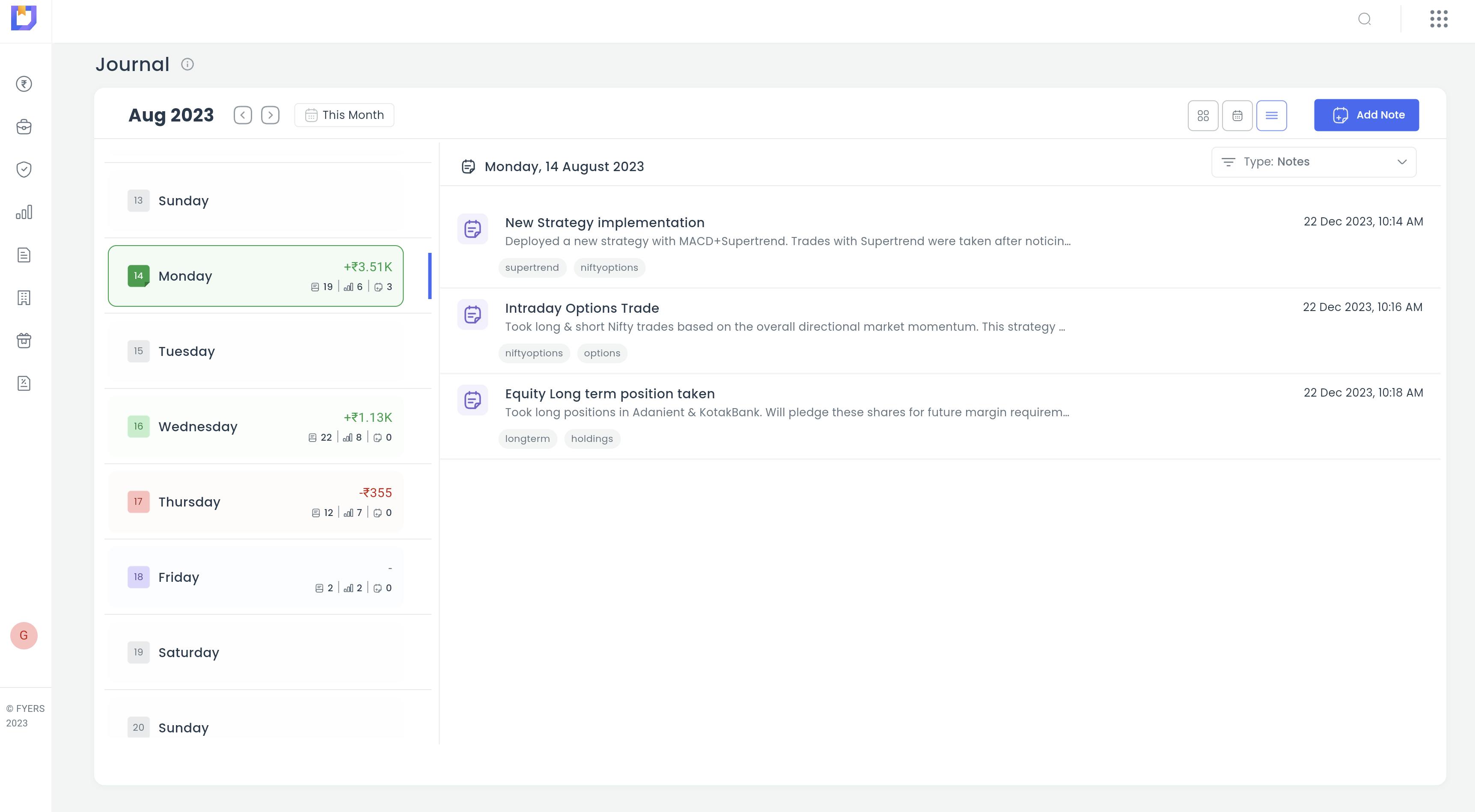Open the nine-dot apps grid menu
Image resolution: width=1475 pixels, height=812 pixels.
tap(1438, 19)
